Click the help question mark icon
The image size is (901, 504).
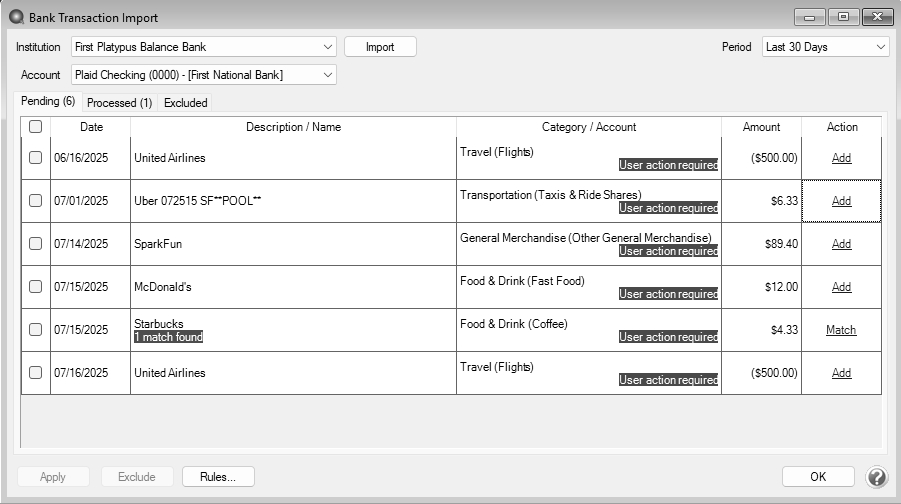click(x=876, y=477)
